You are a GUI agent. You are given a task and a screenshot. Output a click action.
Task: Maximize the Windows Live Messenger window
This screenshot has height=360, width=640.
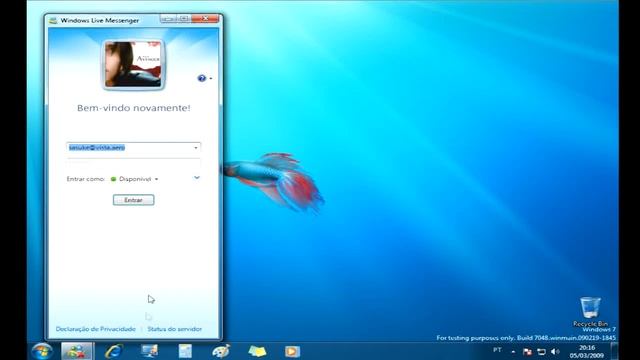click(184, 19)
